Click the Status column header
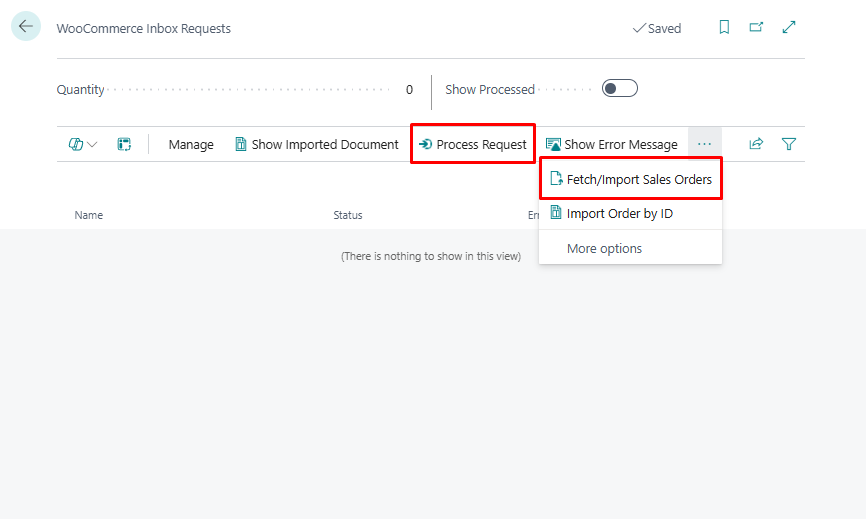 tap(348, 215)
